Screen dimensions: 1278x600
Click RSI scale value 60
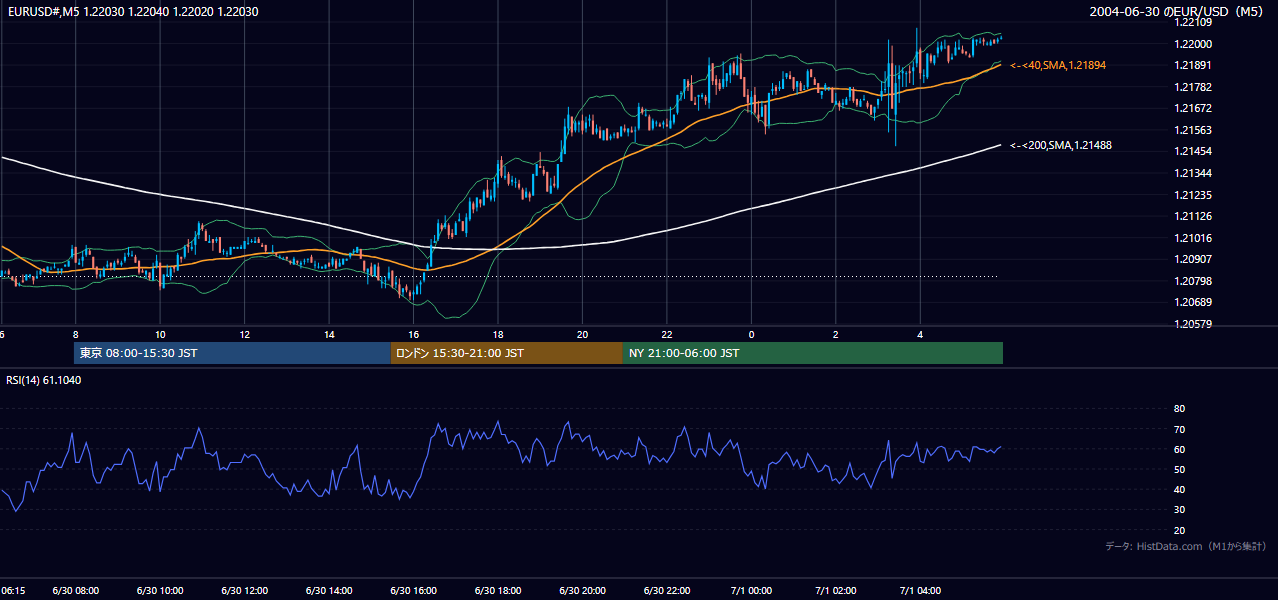(x=1179, y=449)
